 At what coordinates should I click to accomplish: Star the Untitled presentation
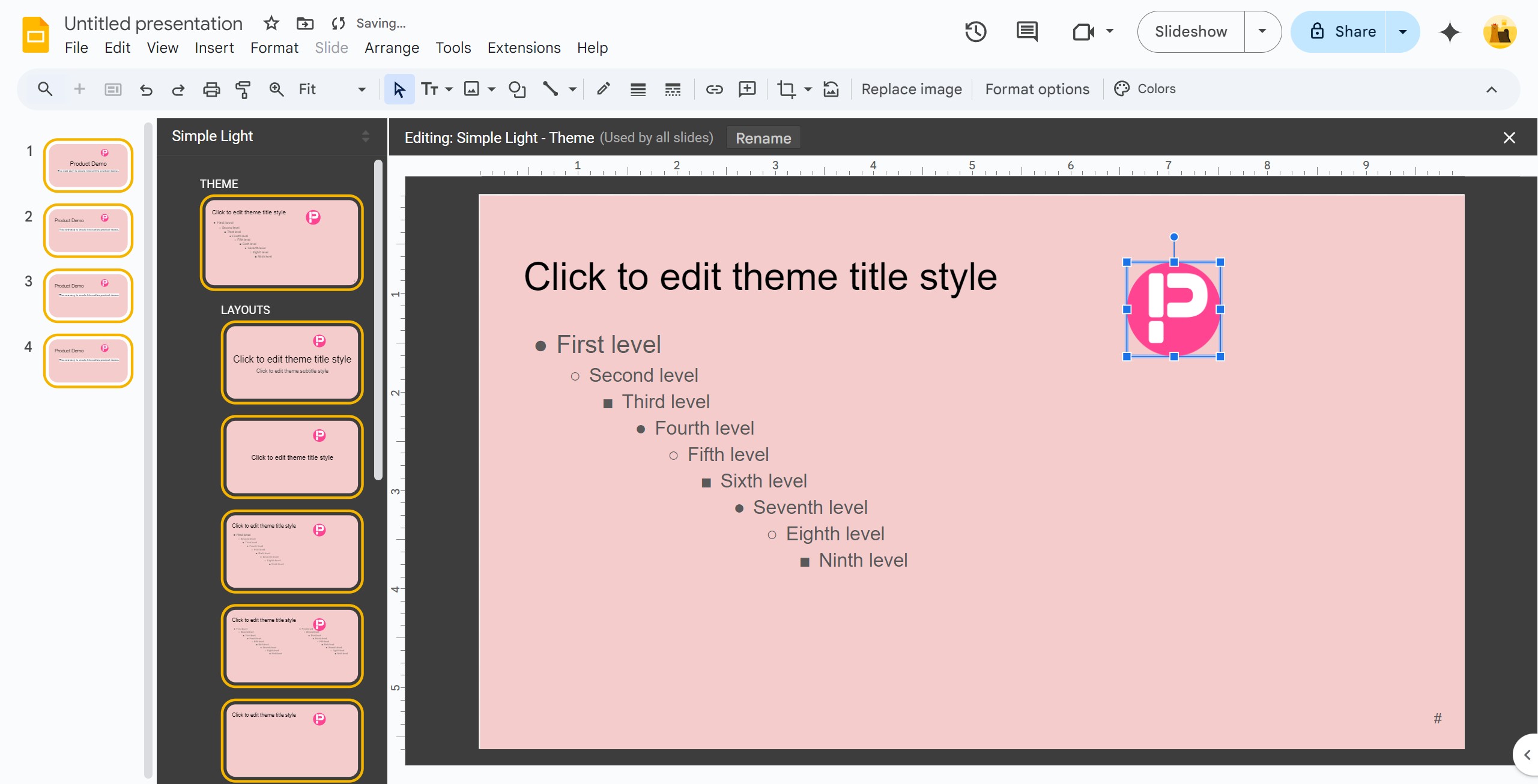tap(271, 23)
